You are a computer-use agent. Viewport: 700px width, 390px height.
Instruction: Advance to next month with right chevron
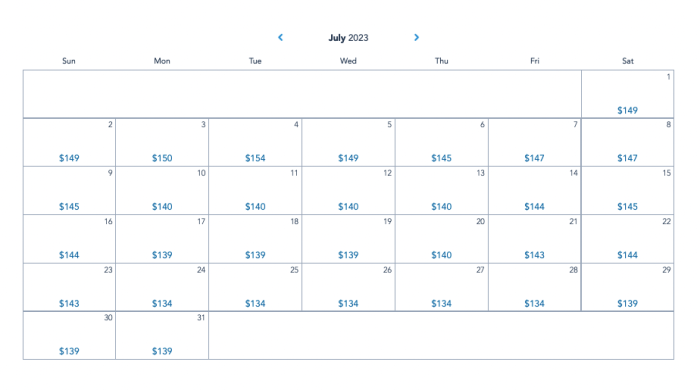417,37
